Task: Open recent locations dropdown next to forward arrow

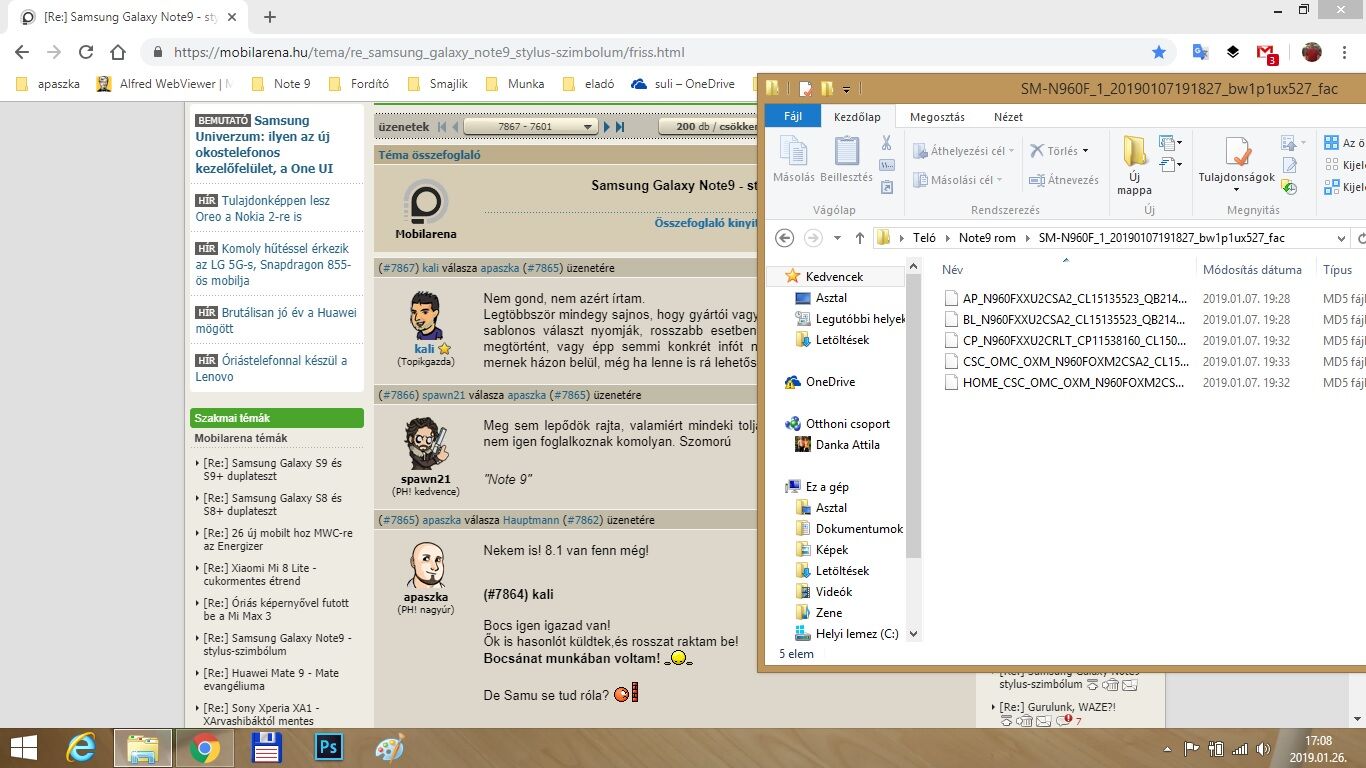Action: (x=837, y=238)
